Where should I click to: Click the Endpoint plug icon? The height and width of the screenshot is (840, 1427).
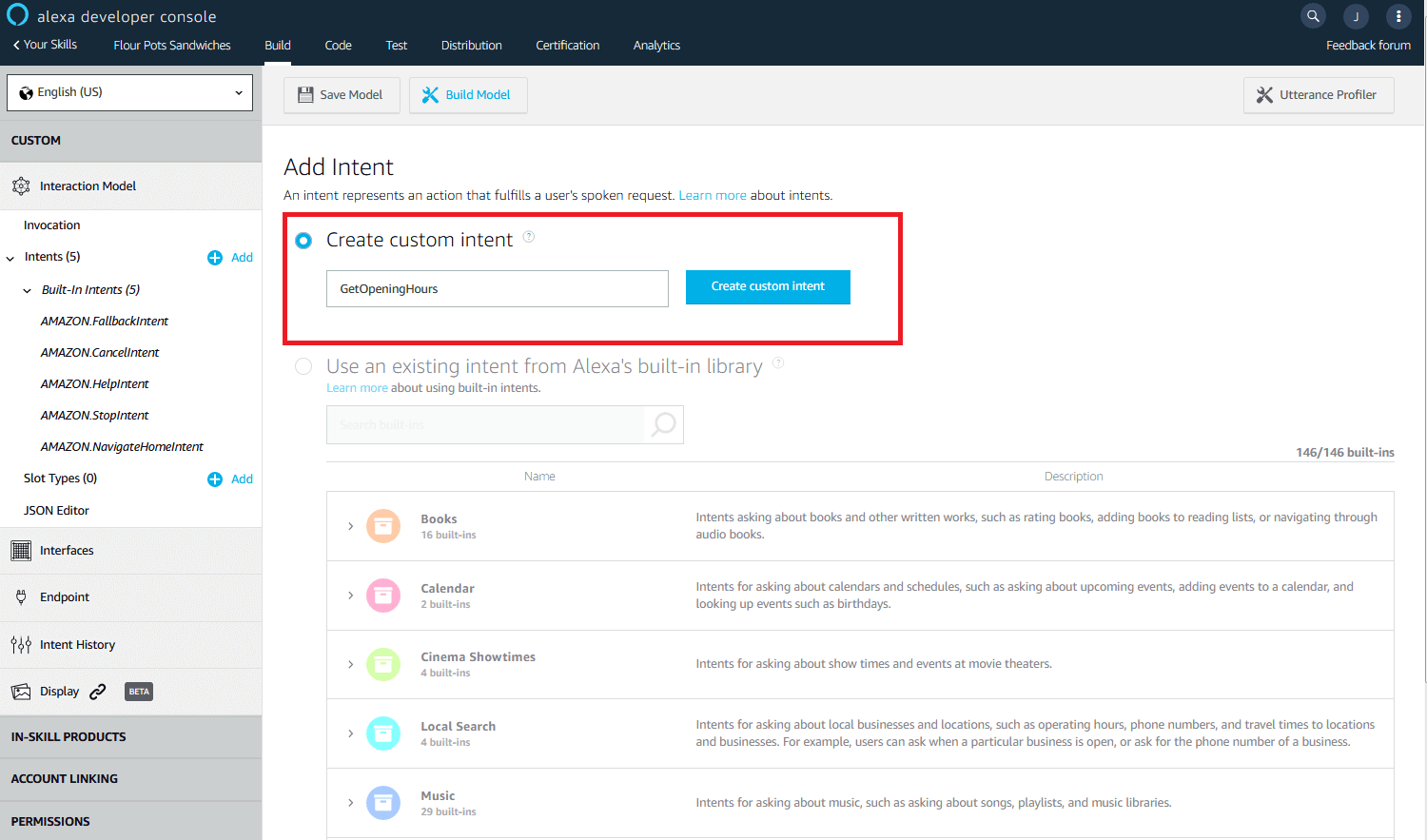coord(21,597)
